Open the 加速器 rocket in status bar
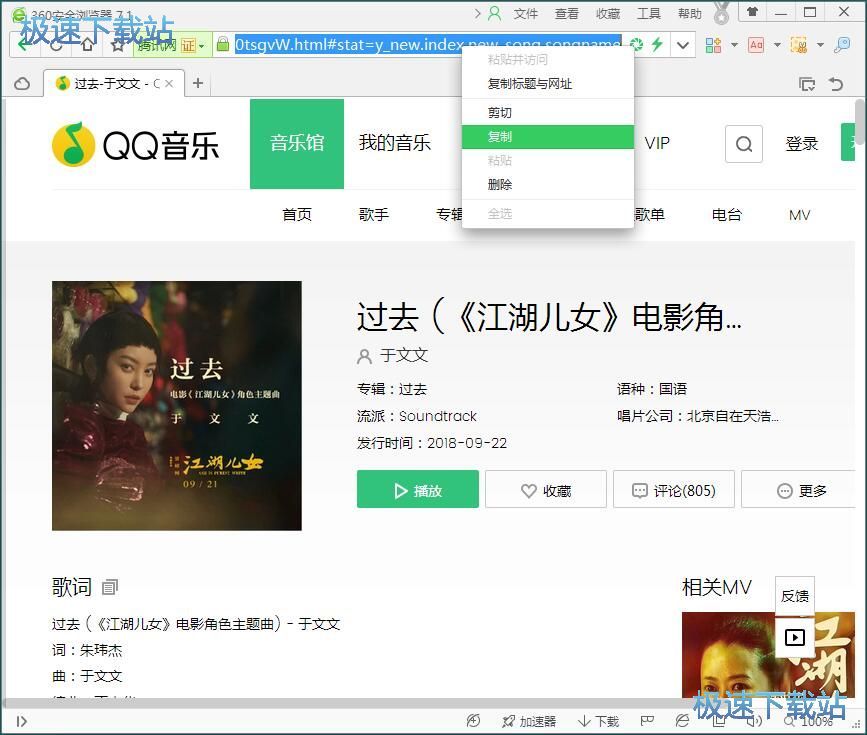 coord(528,721)
